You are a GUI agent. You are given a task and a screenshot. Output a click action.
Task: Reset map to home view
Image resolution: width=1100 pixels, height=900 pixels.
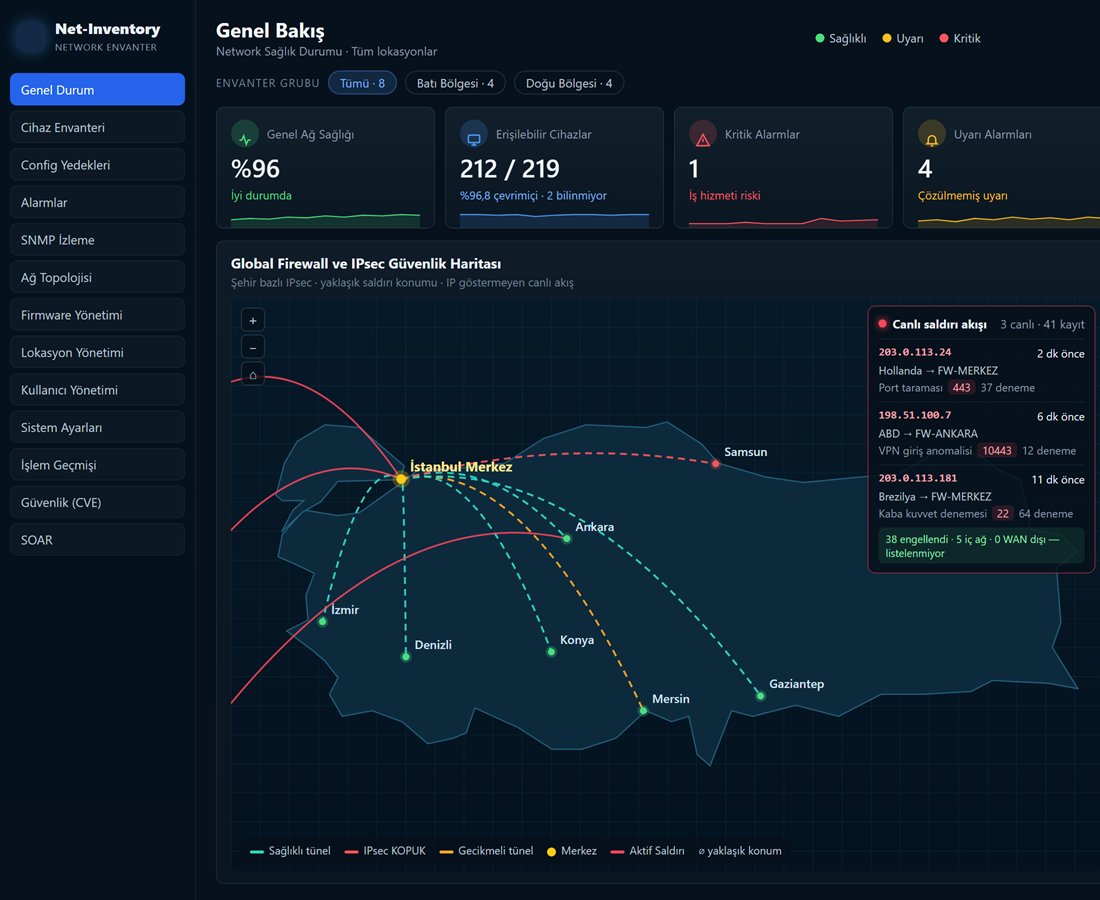click(x=253, y=375)
